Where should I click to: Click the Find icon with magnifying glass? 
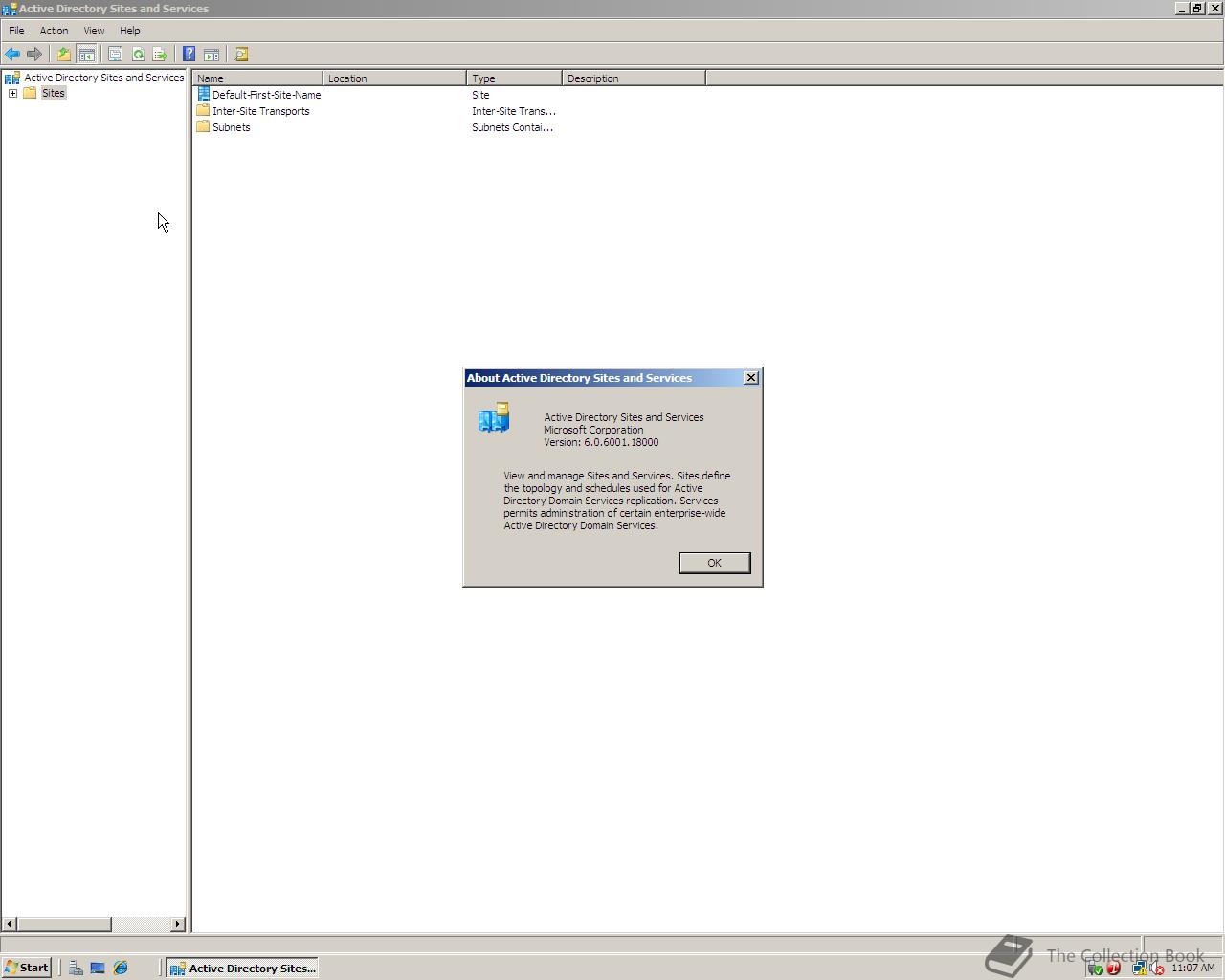[x=241, y=55]
